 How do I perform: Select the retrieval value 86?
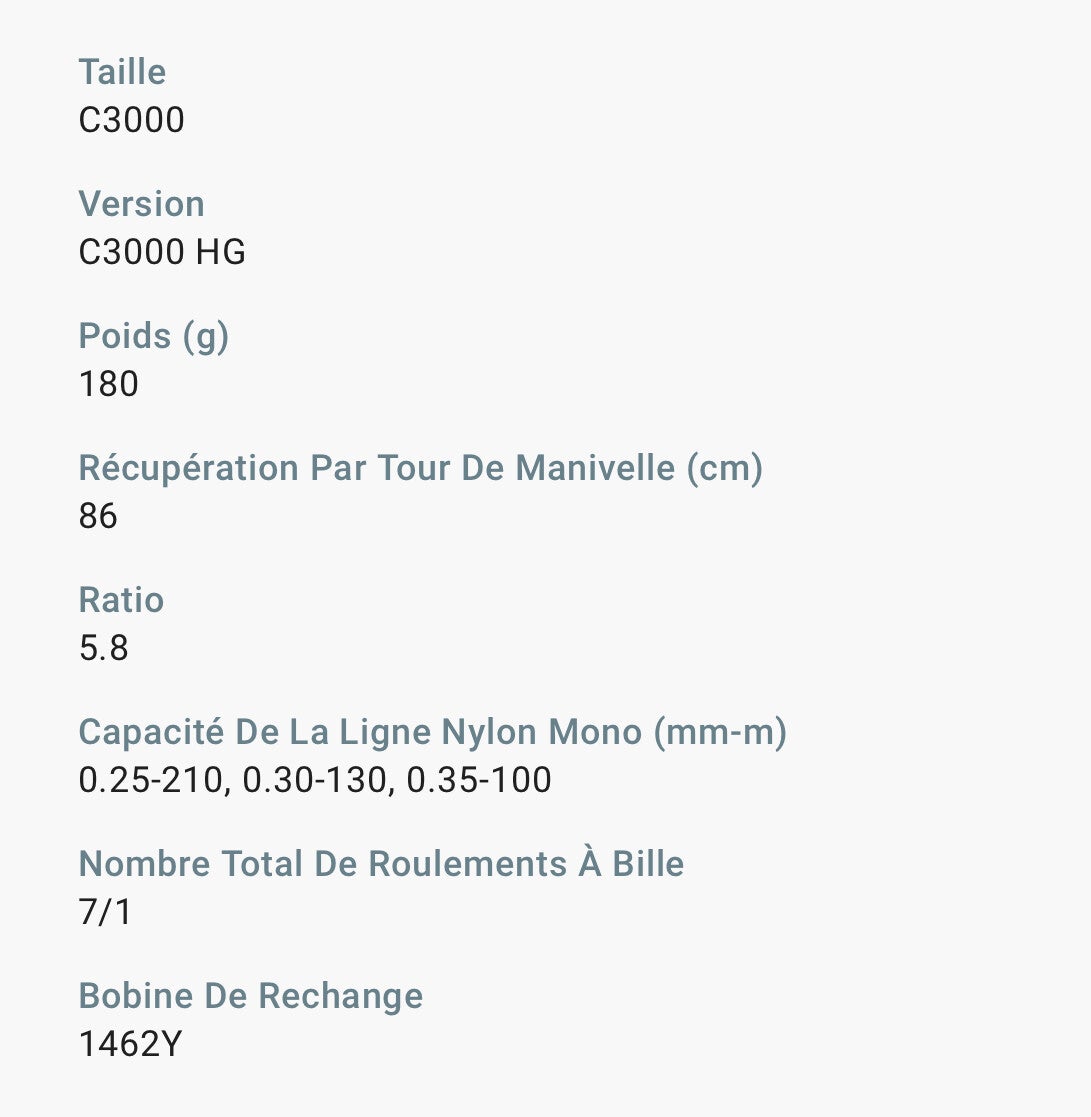pyautogui.click(x=98, y=516)
